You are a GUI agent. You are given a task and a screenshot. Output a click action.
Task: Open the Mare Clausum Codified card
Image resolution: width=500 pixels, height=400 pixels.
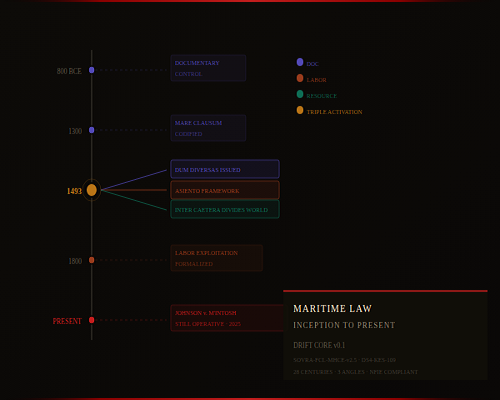pos(208,128)
